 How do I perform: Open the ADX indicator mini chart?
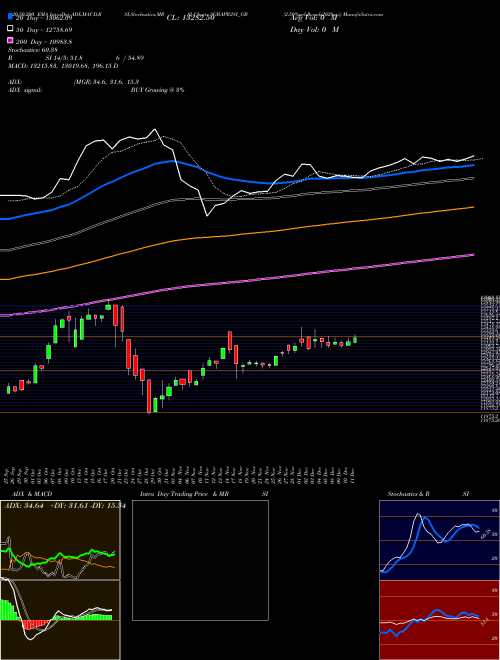pyautogui.click(x=60, y=540)
